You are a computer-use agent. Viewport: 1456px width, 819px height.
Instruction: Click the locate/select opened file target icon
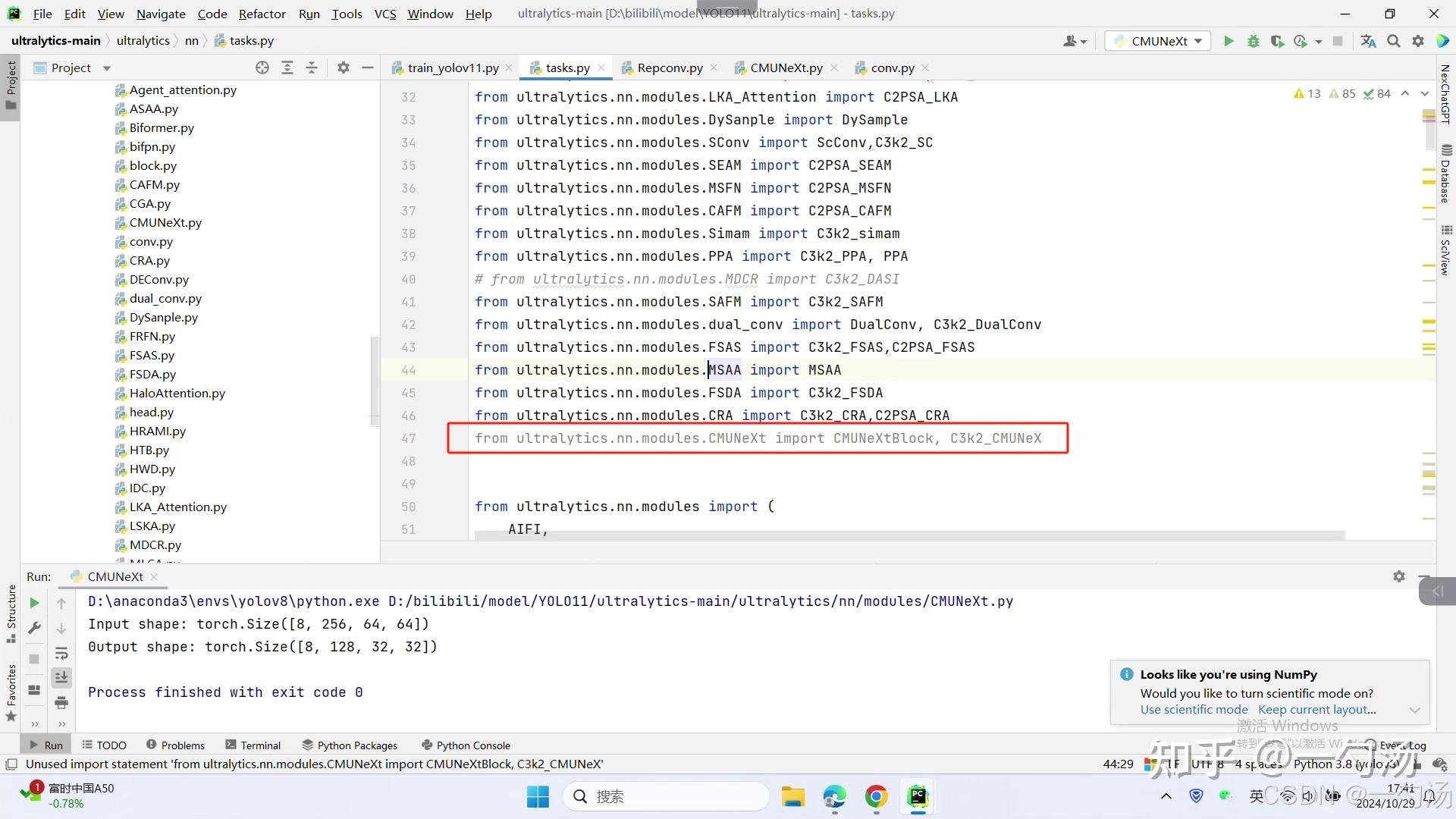point(262,67)
